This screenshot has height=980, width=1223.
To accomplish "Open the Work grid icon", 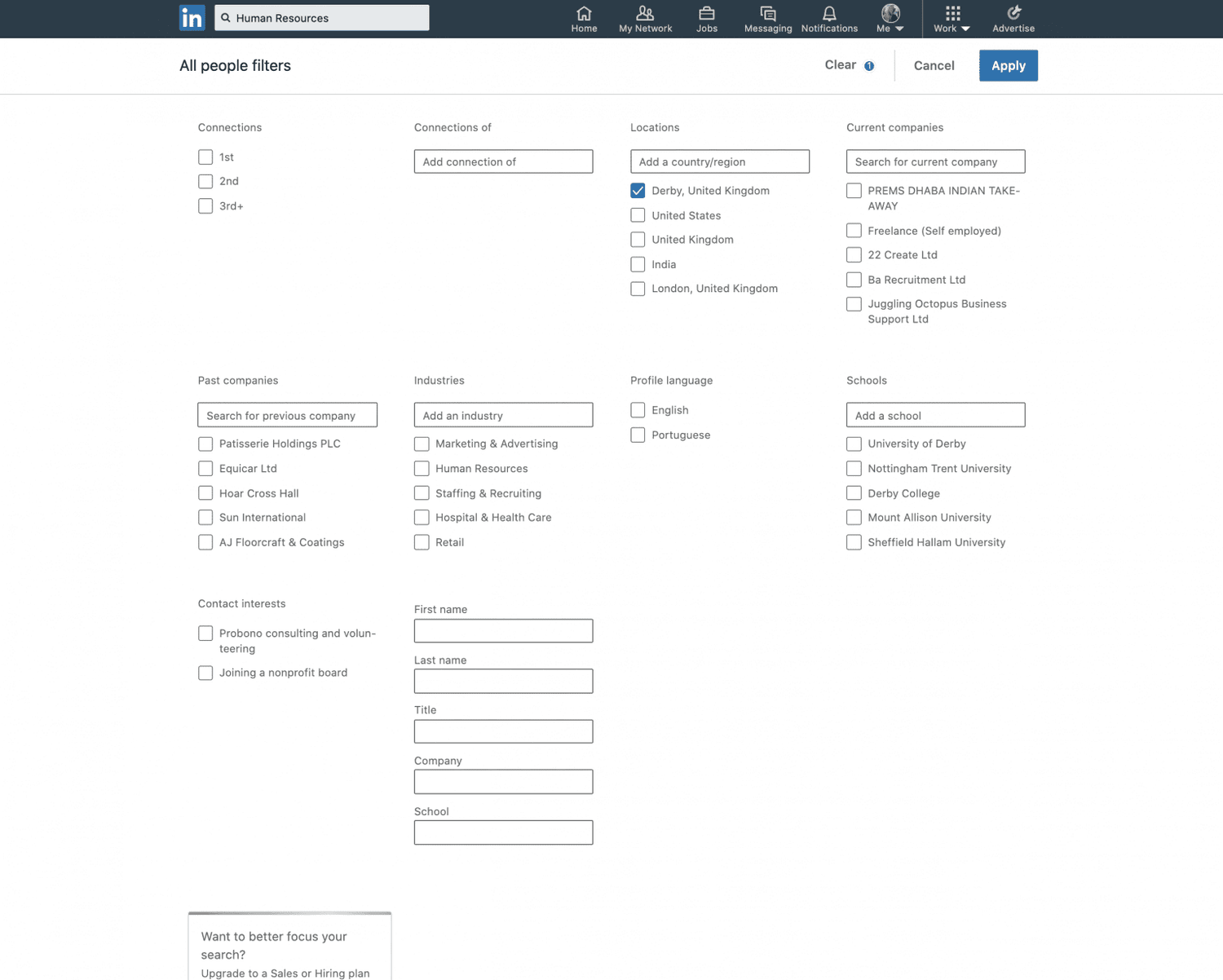I will coord(952,13).
